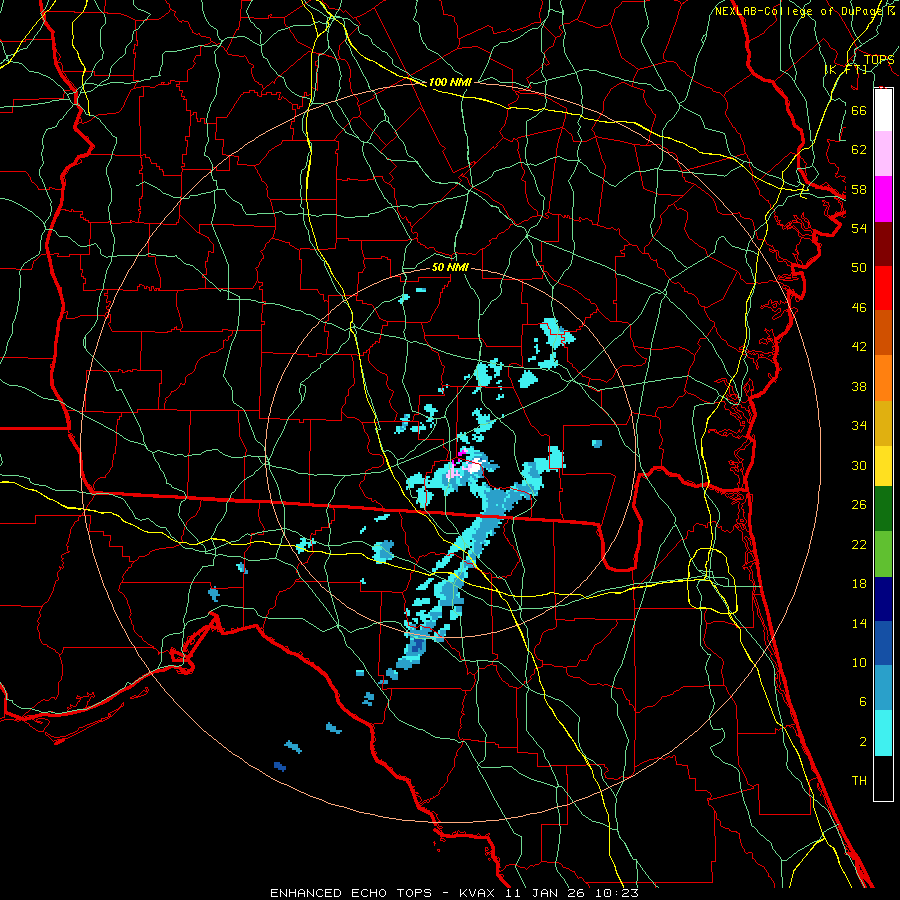
Task: Click the legend value '18'
Action: click(x=859, y=584)
